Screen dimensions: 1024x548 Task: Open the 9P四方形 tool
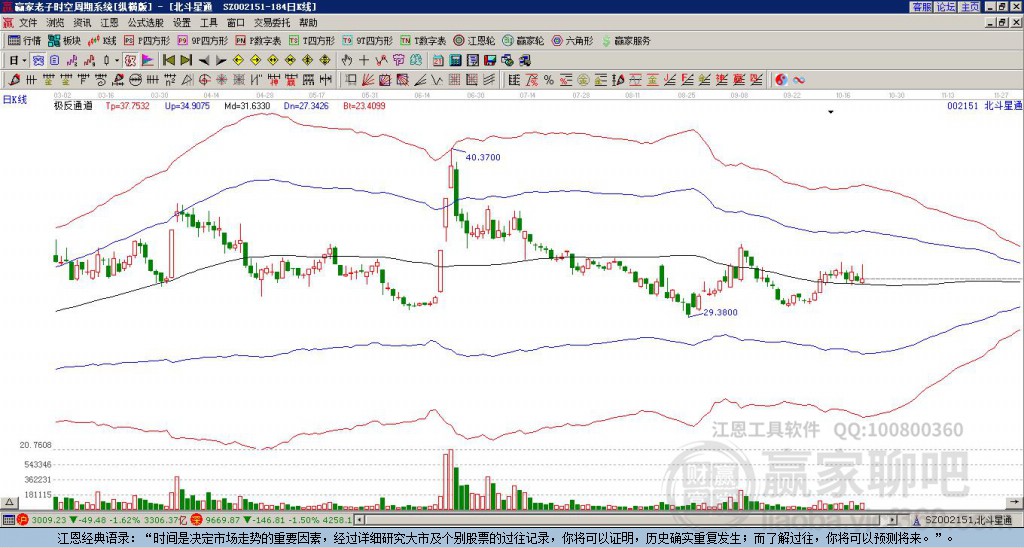point(202,40)
